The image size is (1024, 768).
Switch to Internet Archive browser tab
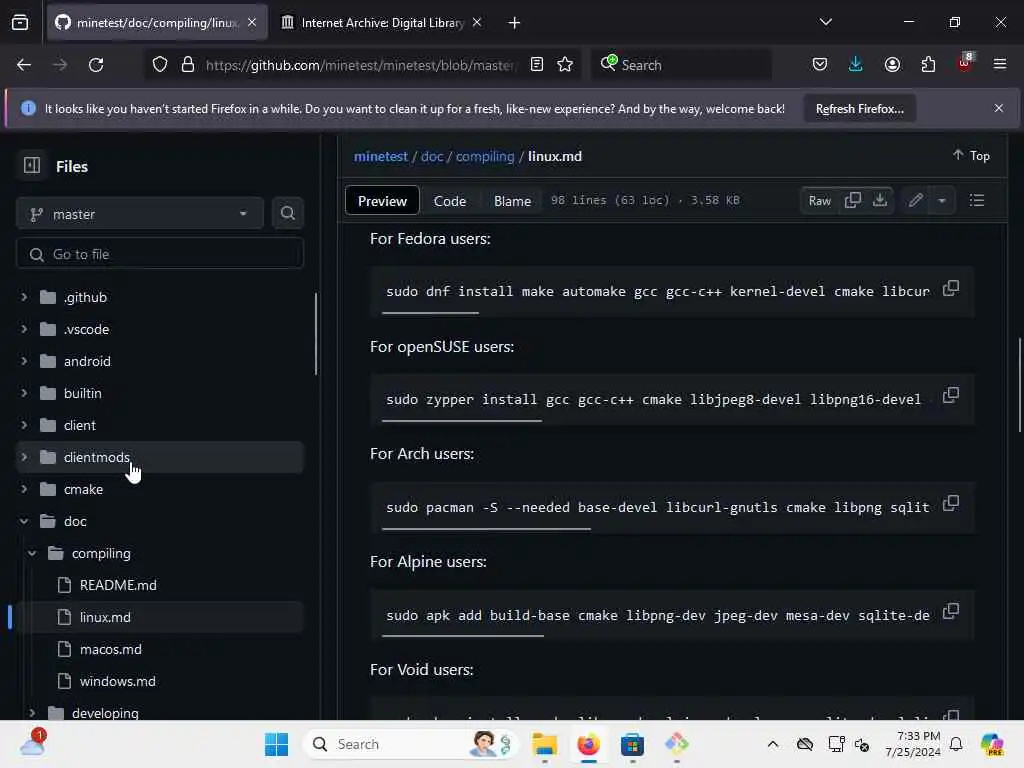[381, 23]
